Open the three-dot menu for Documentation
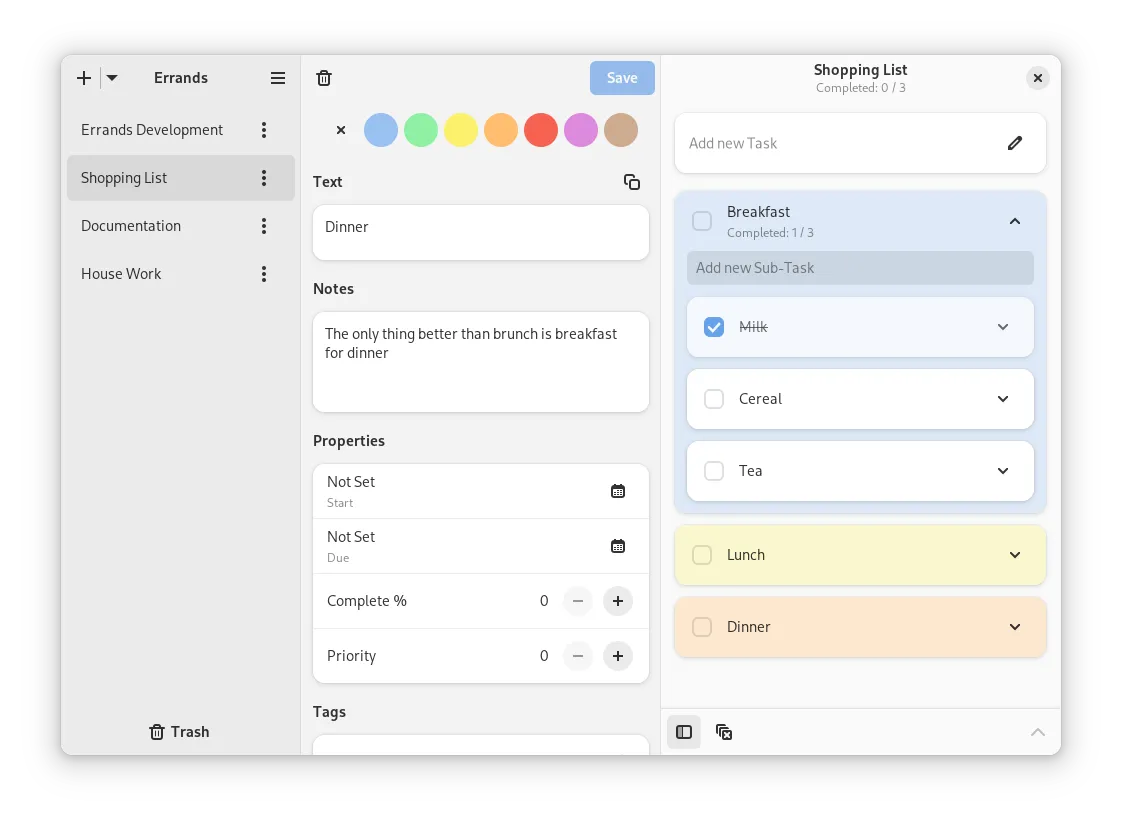Screen dimensions: 1122x822 point(264,226)
